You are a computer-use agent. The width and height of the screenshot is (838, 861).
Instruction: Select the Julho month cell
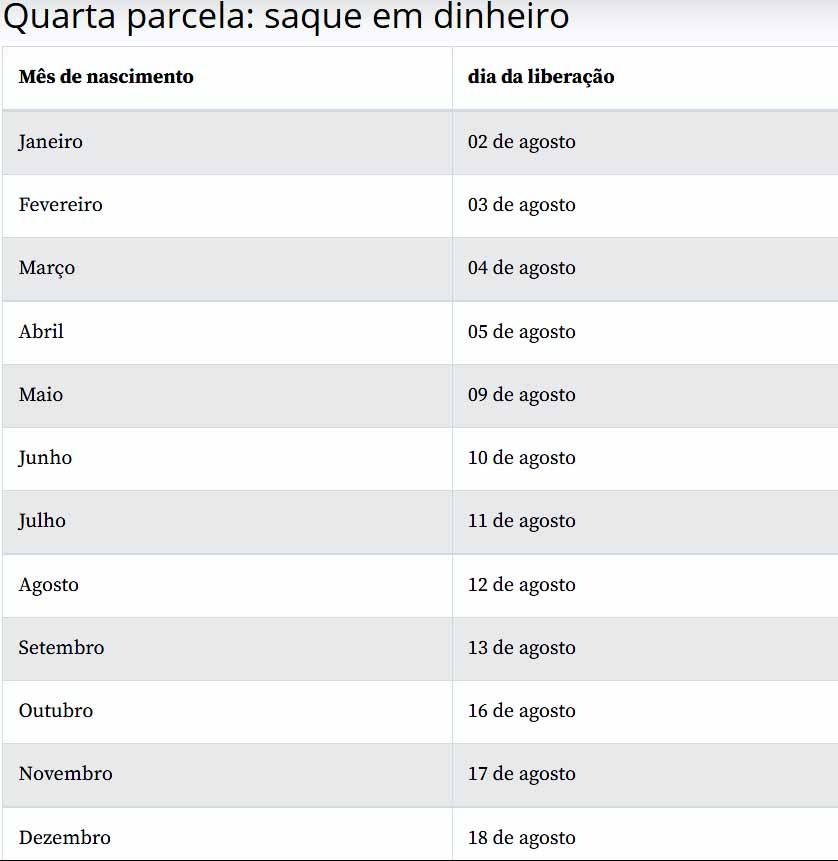[42, 521]
